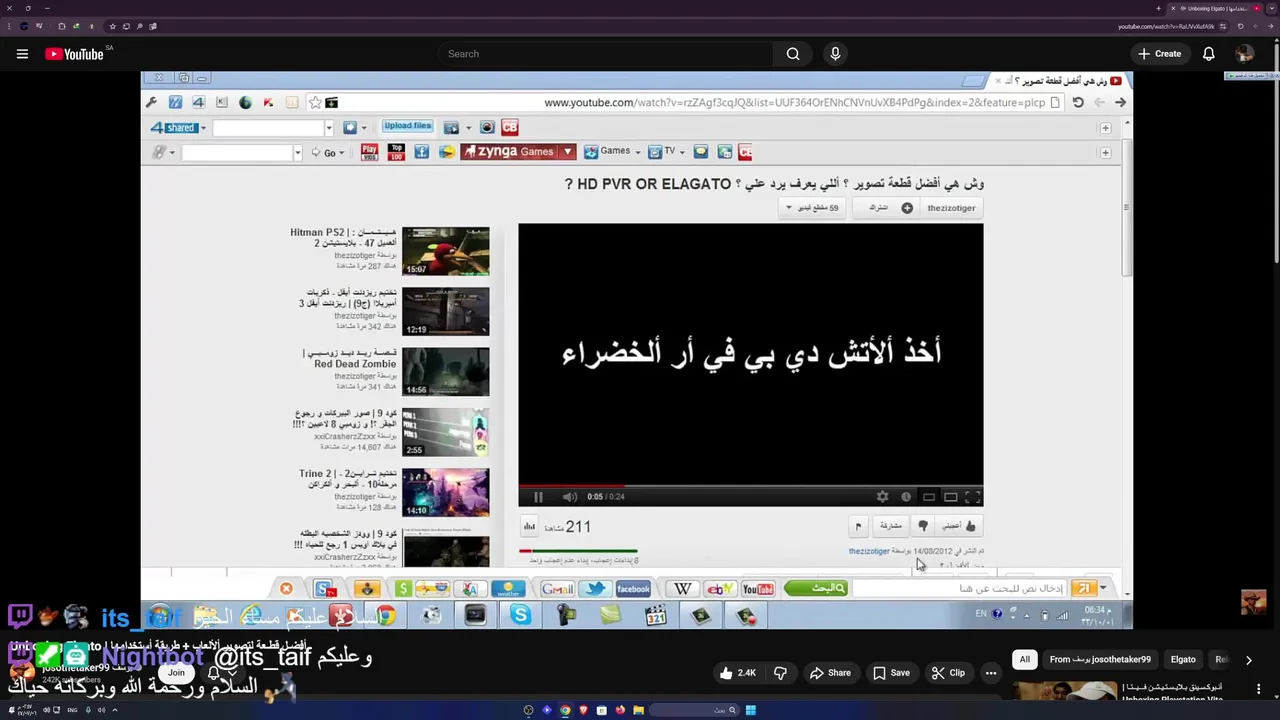Click the camera icon on the 4shared toolbar
Screen dimensions: 1280x720
[487, 127]
